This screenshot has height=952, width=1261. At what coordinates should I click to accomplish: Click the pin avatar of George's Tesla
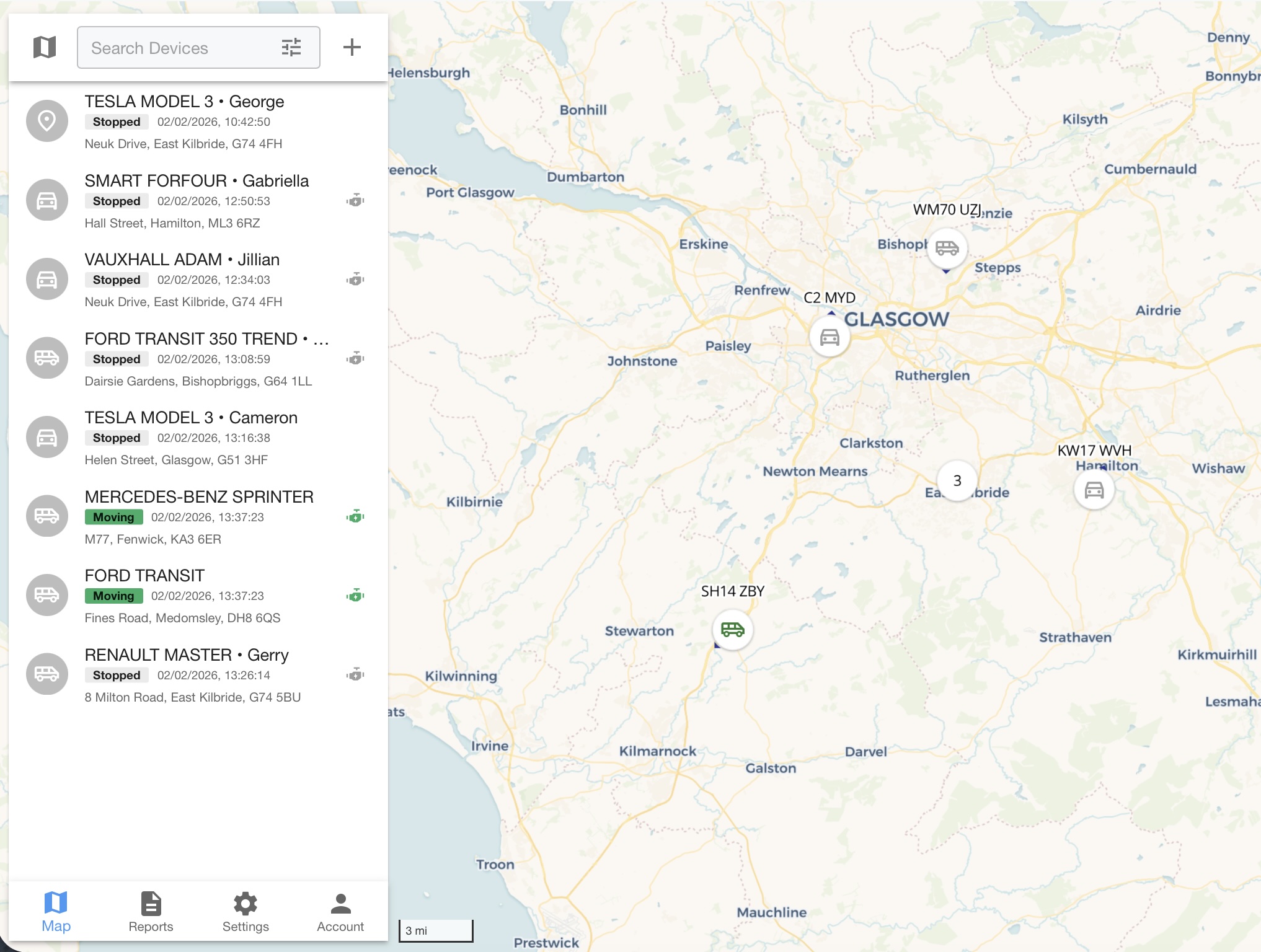point(47,121)
